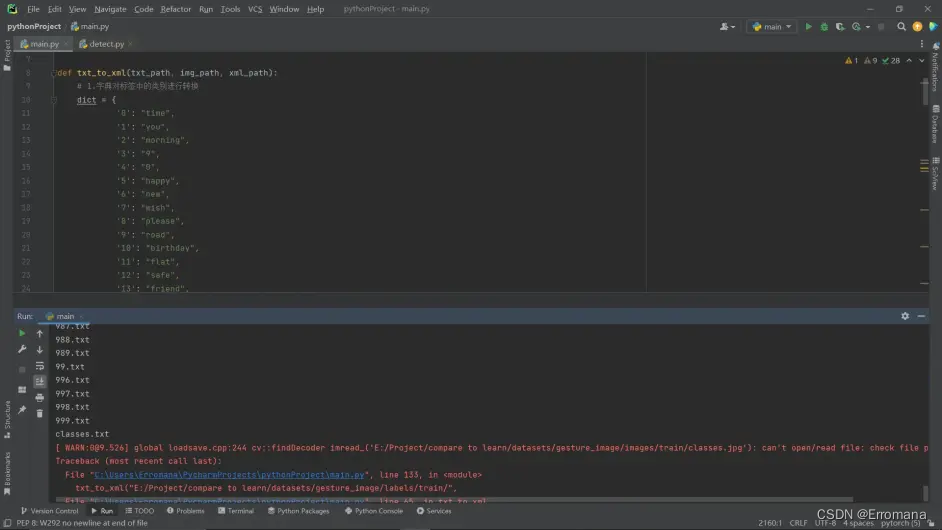
Task: Open Run panel settings gear
Action: tap(905, 316)
